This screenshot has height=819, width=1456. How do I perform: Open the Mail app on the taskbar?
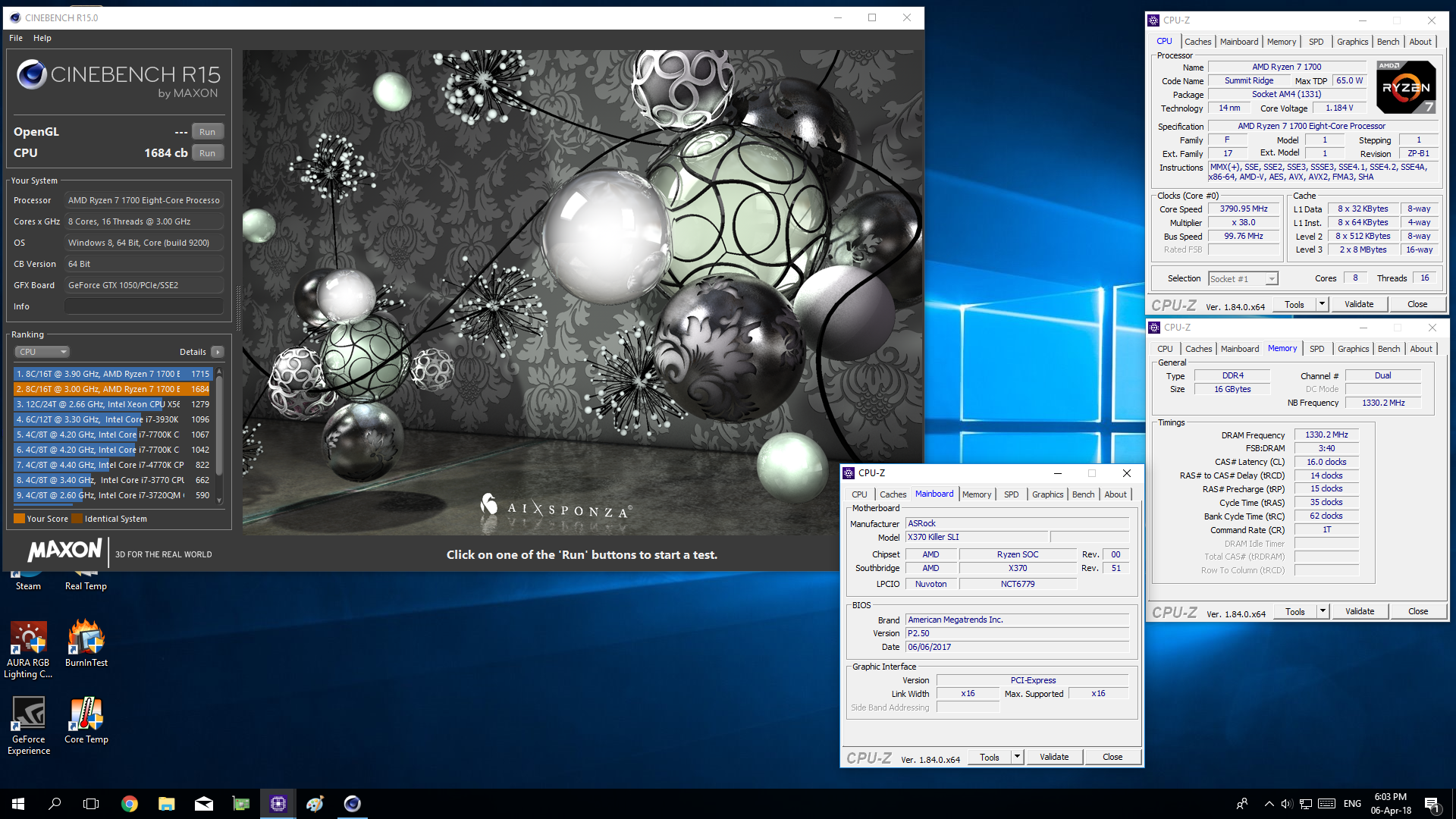(204, 804)
